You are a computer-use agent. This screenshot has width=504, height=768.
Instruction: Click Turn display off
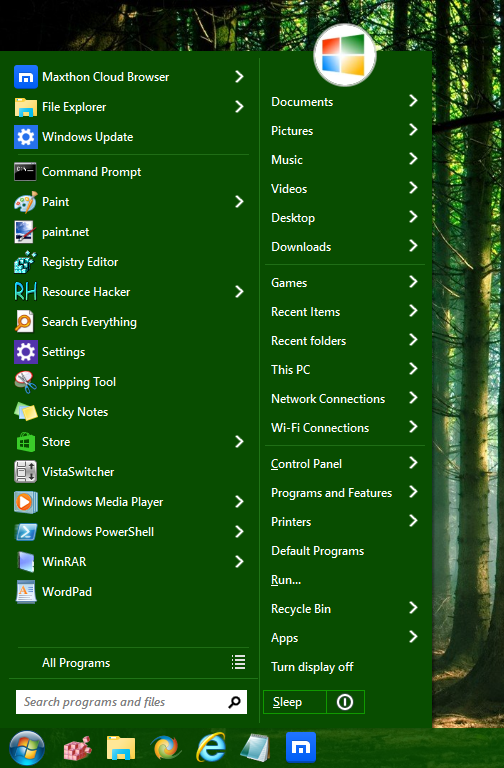point(345,667)
